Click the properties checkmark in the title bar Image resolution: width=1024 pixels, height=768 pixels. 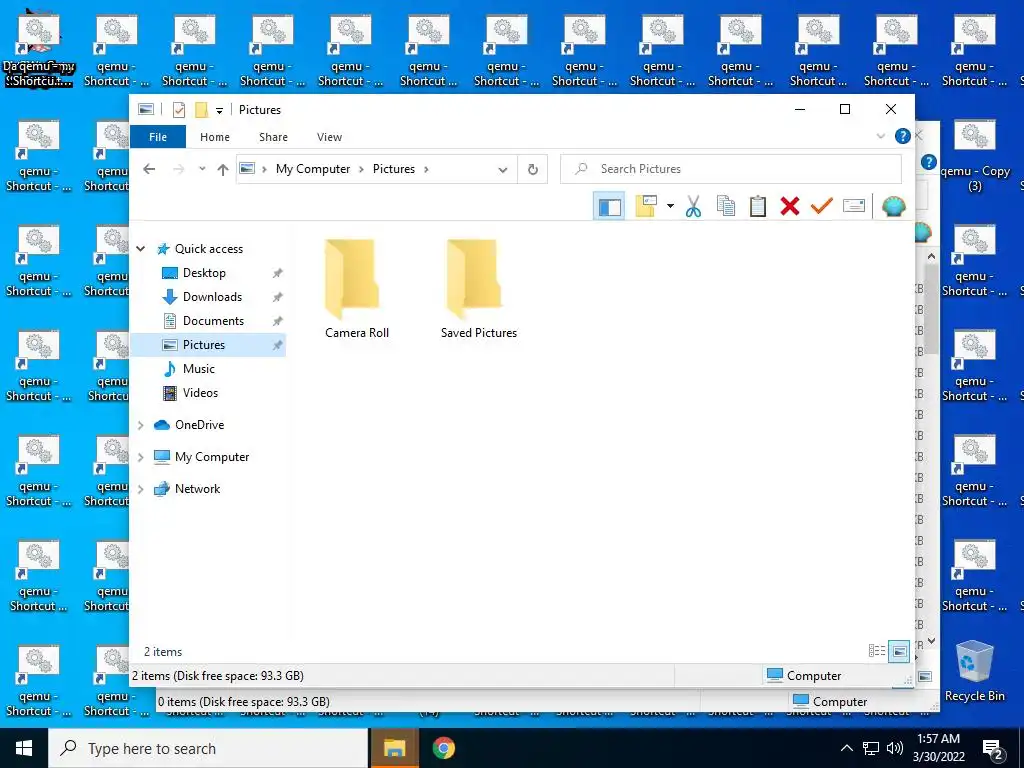coord(178,110)
